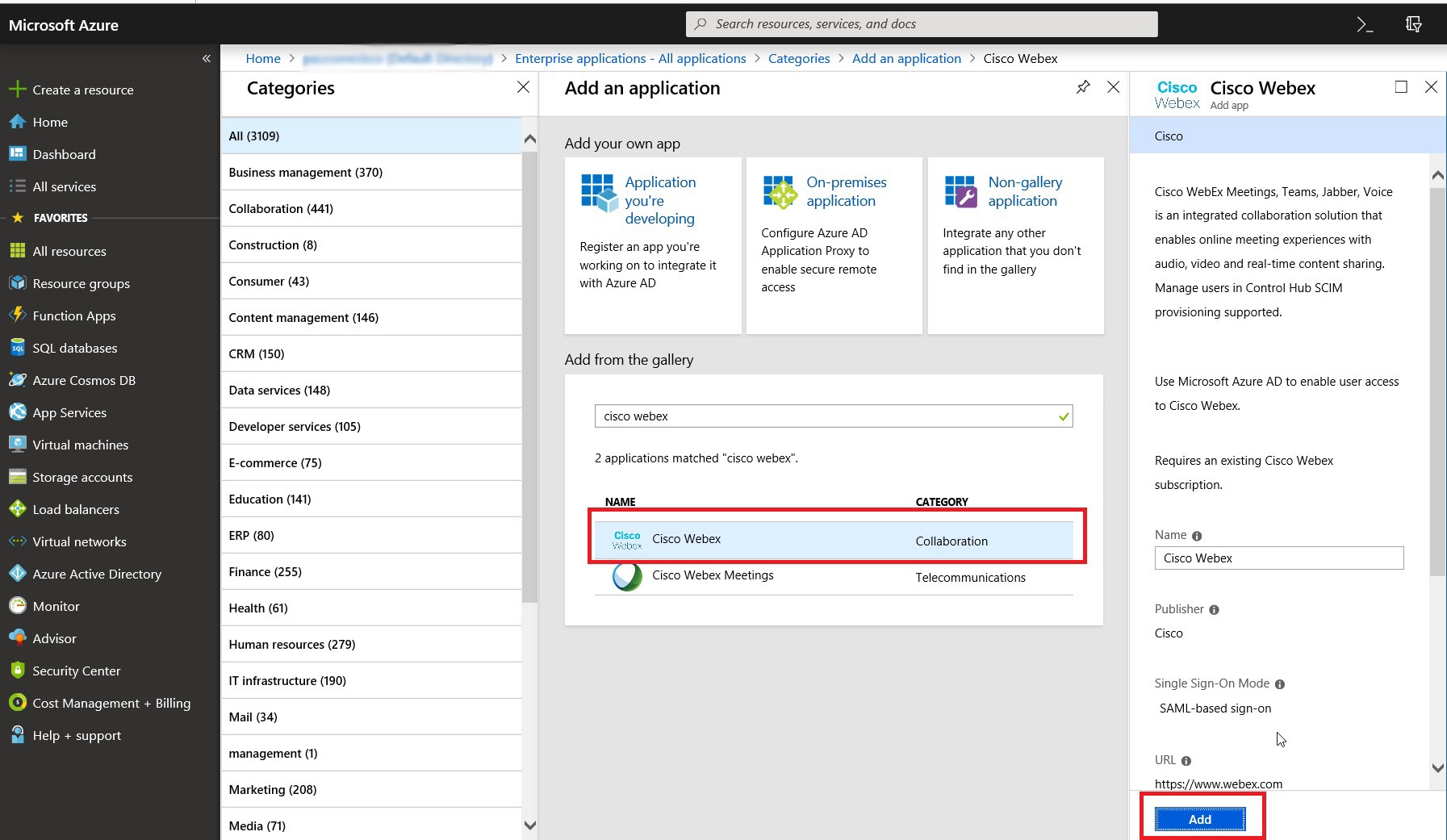
Task: Click the up chevron atop the Categories scrollbar
Action: 530,138
